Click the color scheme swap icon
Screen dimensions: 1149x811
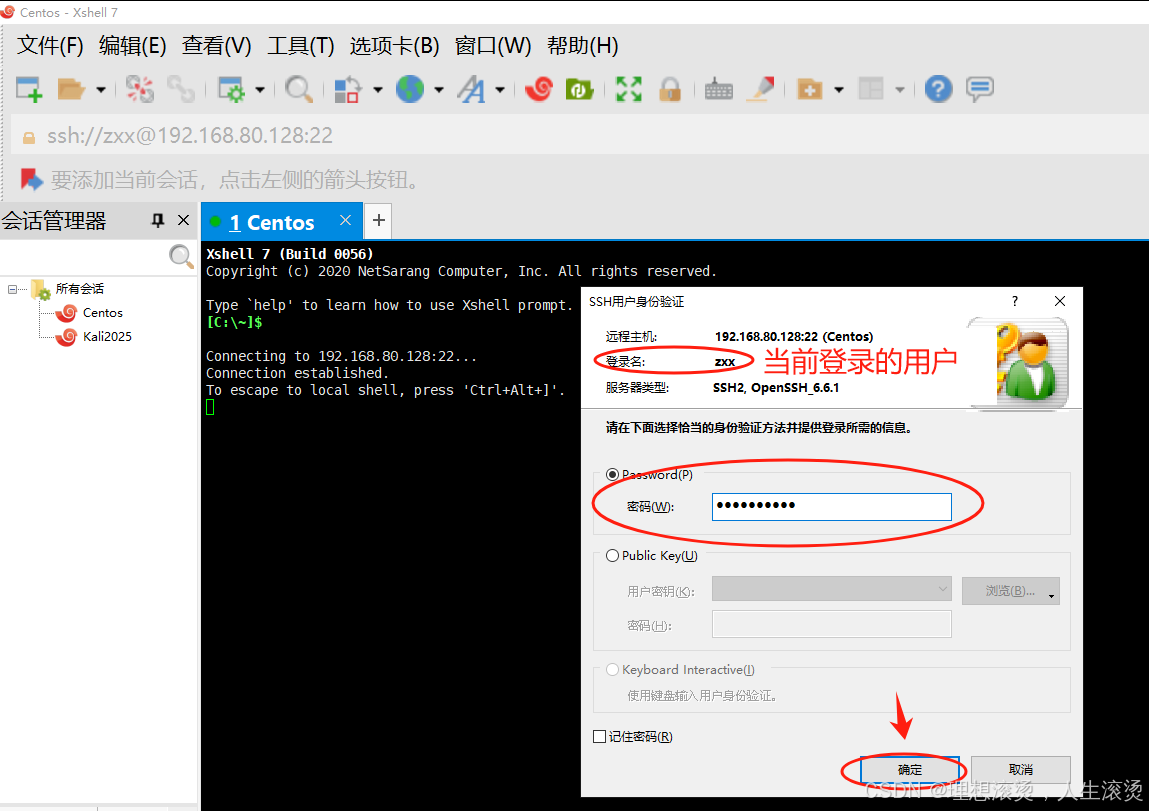[x=347, y=89]
